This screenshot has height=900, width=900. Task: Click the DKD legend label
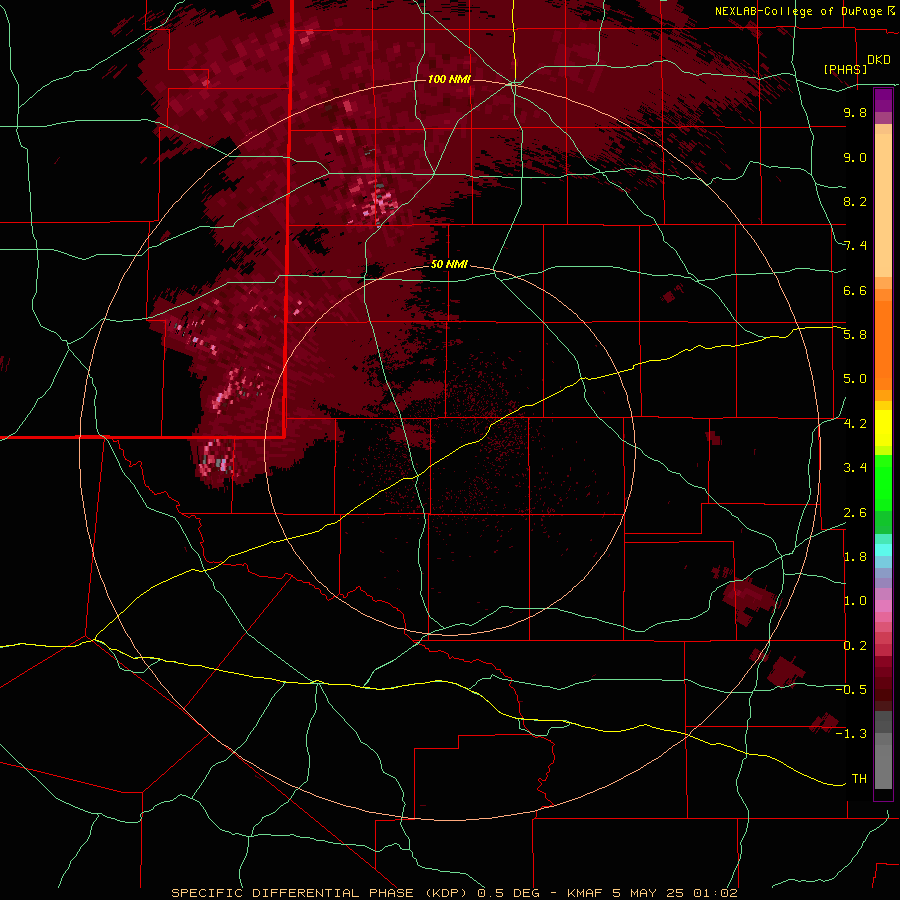pos(879,60)
